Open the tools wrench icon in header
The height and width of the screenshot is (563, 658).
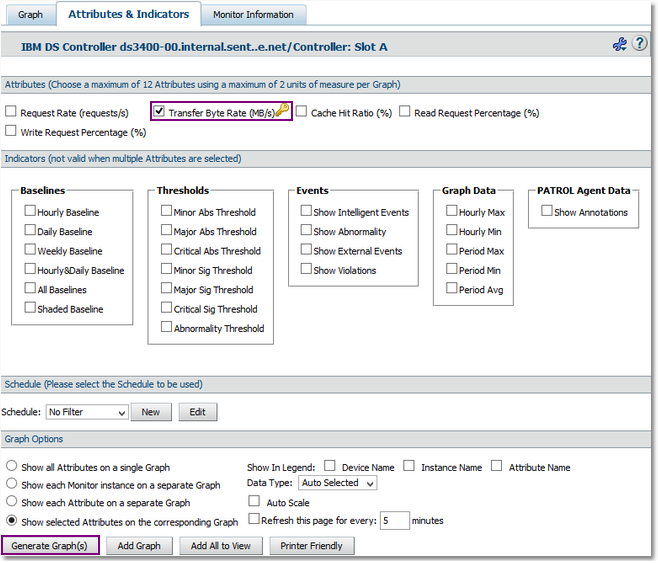coord(619,44)
